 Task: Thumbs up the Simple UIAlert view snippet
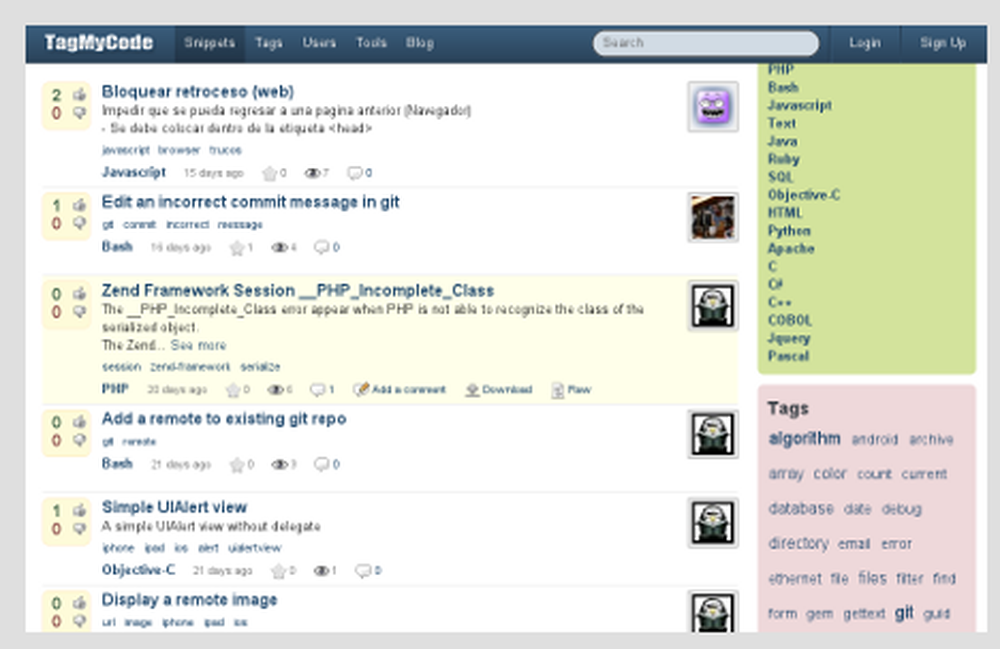point(79,511)
